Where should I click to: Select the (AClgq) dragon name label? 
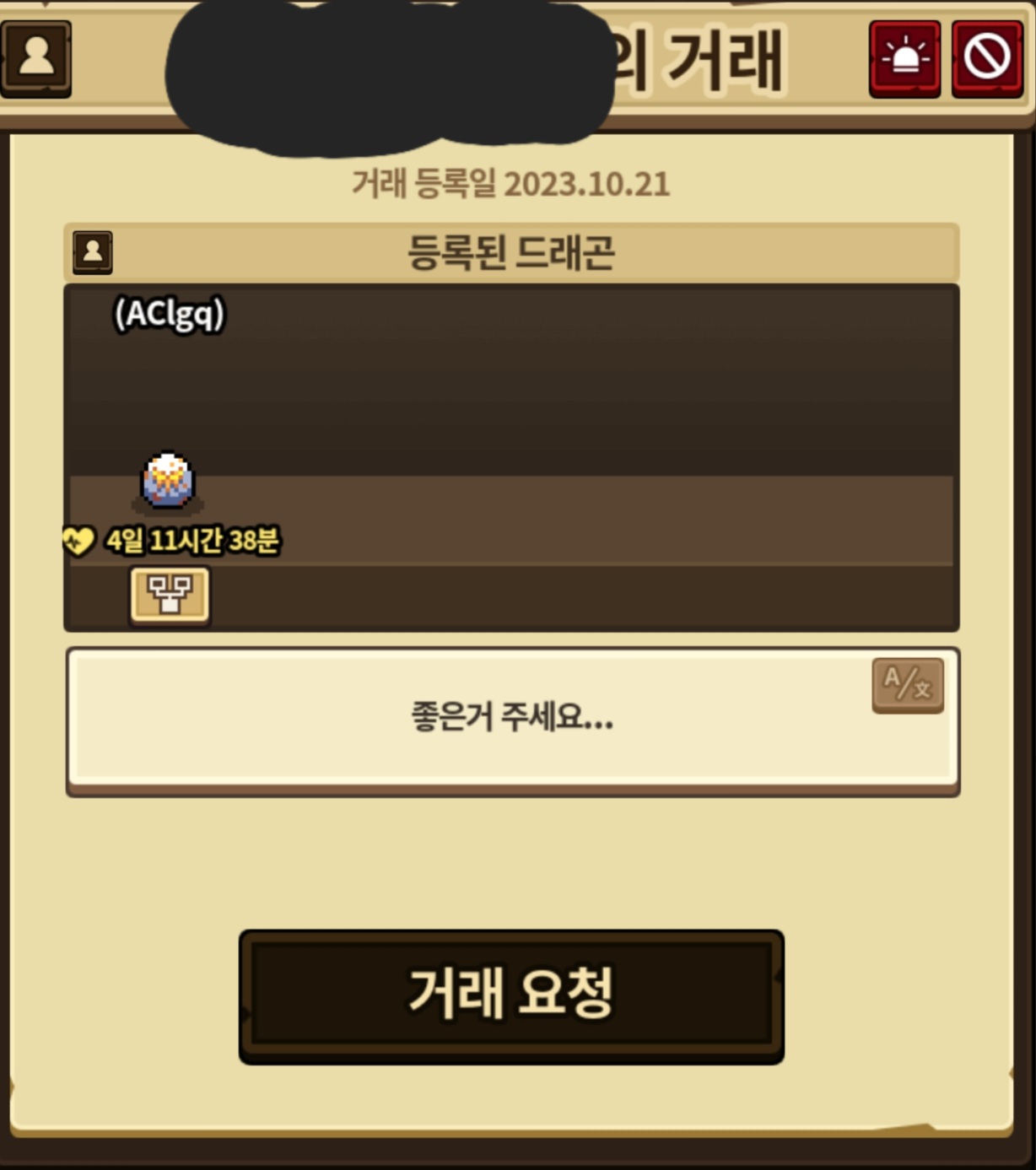170,314
